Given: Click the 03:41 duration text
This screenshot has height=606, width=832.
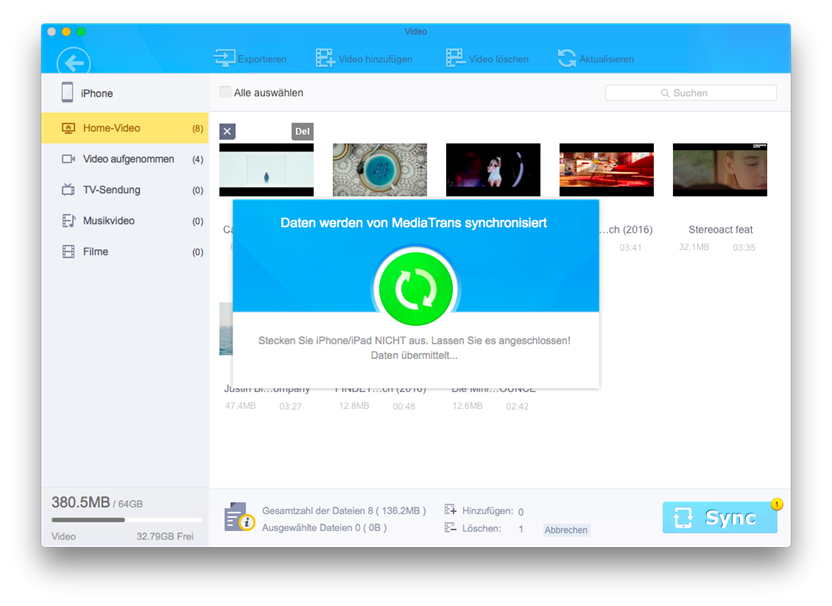Looking at the screenshot, I should click(x=630, y=247).
